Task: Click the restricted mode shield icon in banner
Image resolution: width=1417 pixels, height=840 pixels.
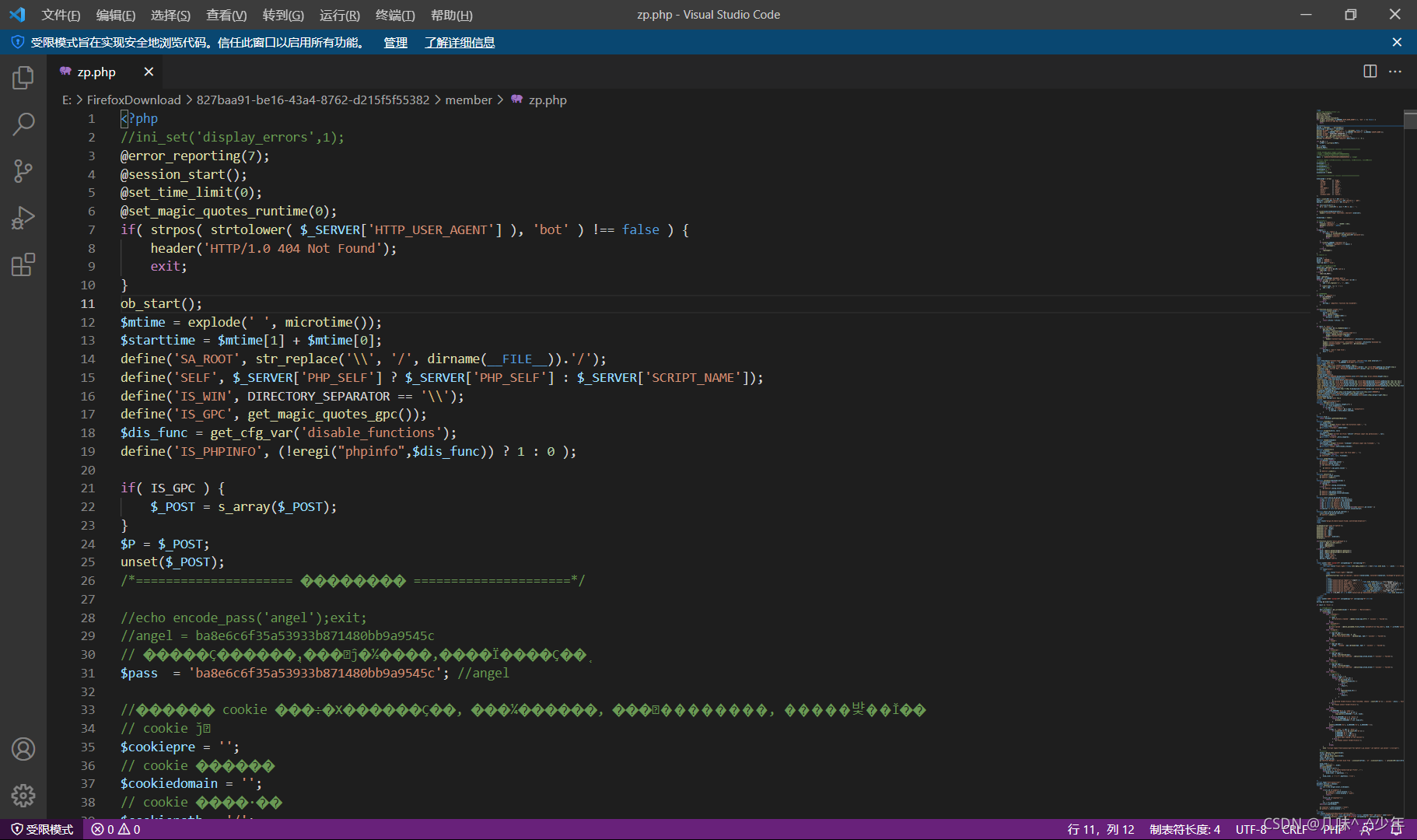Action: [x=18, y=42]
